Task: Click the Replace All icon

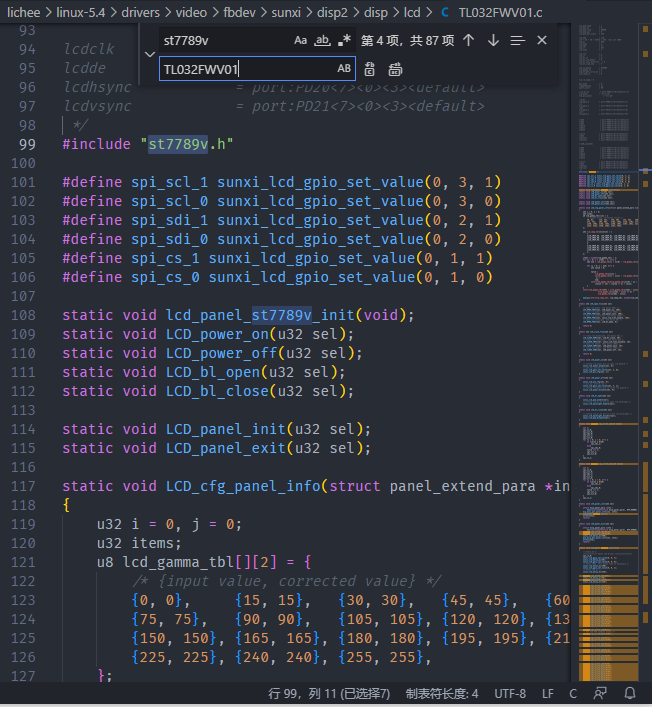Action: coord(395,69)
